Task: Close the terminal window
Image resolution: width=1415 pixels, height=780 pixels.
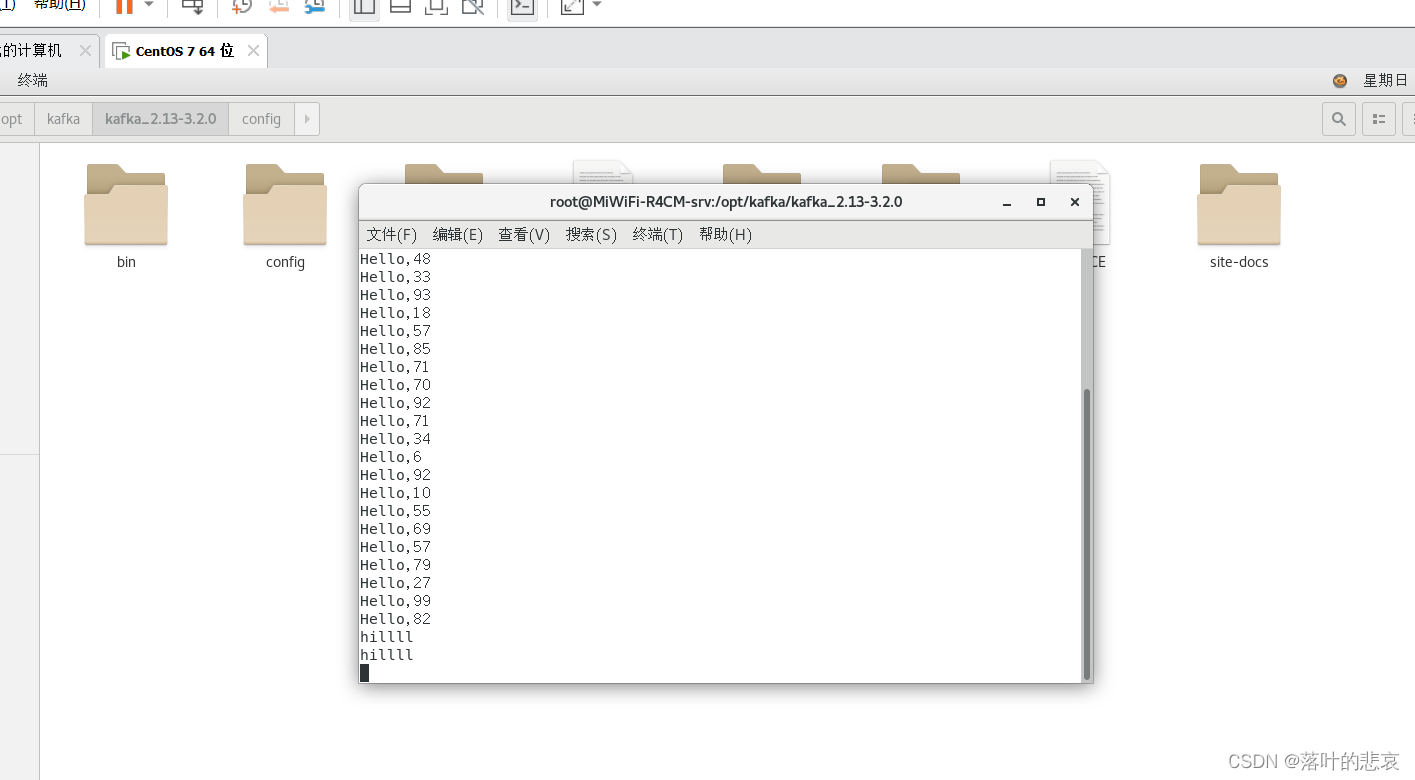Action: 1075,202
